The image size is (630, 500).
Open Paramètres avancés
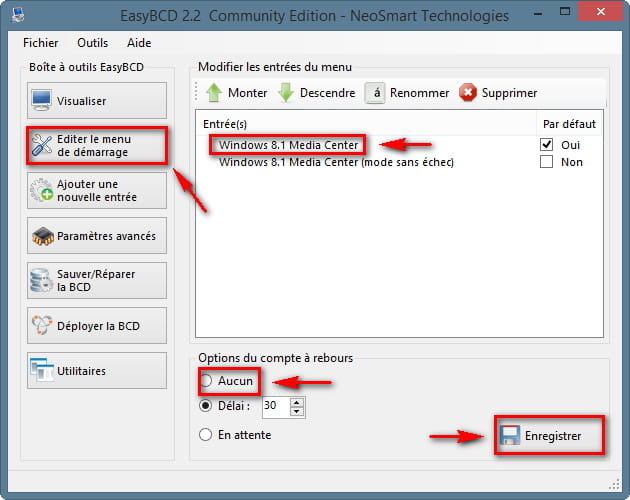click(97, 236)
